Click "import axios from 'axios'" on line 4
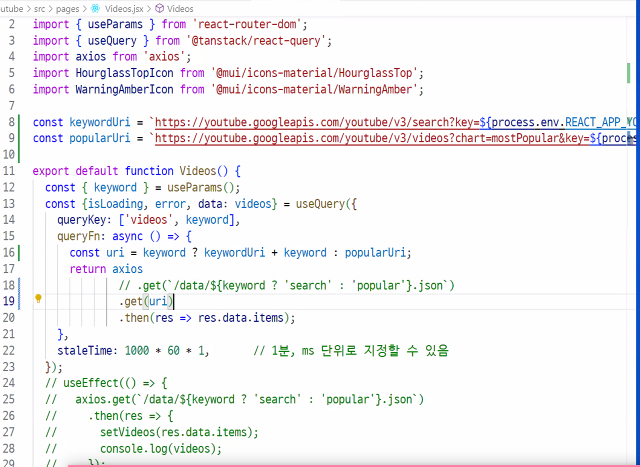This screenshot has height=467, width=640. tap(112, 57)
